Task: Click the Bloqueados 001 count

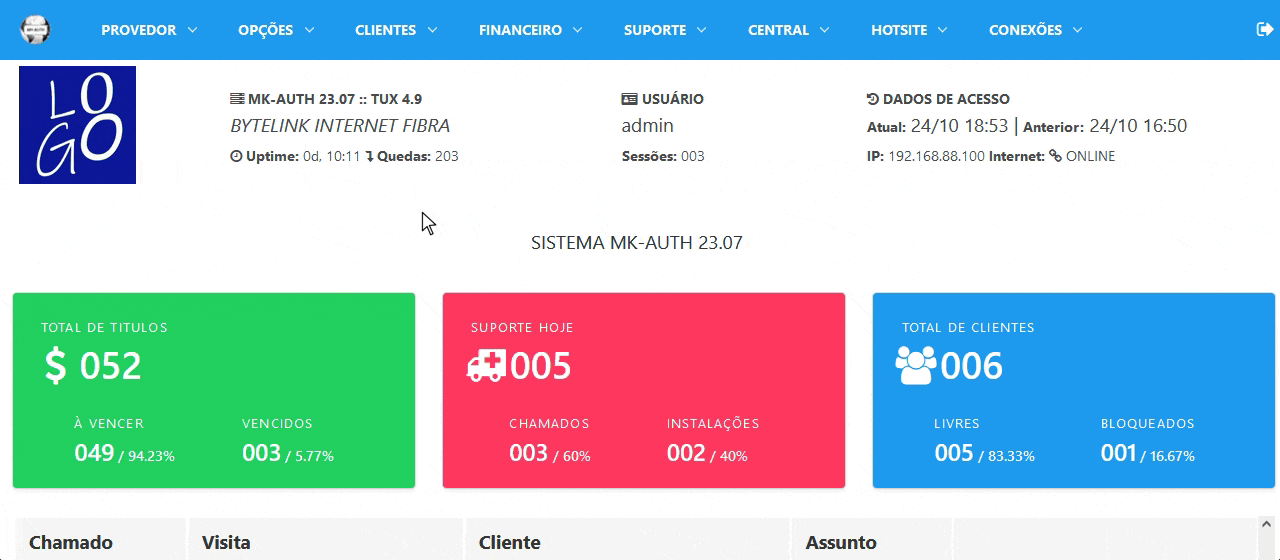Action: pos(1118,453)
